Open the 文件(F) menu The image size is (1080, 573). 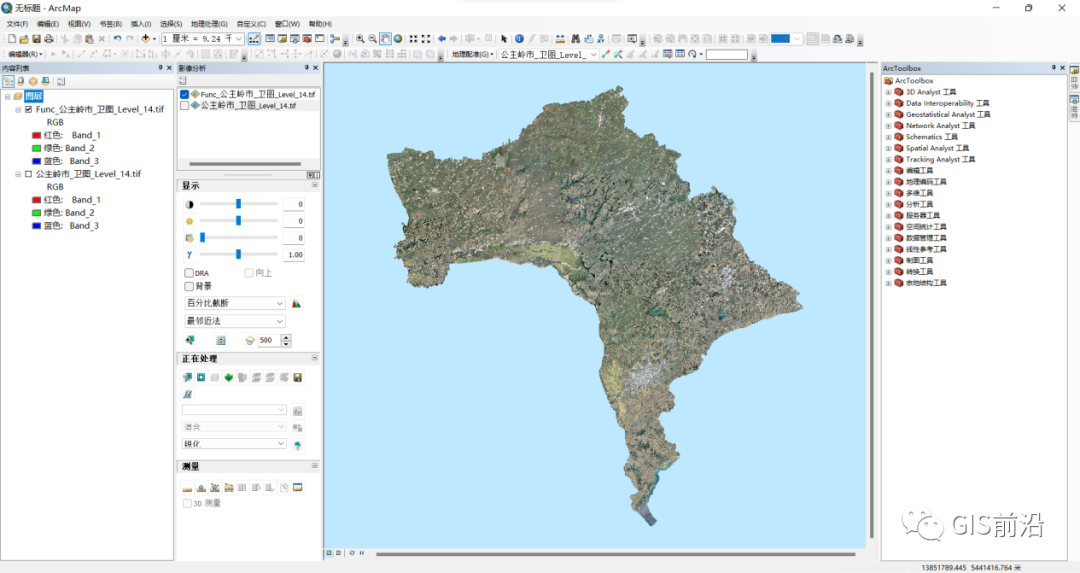pyautogui.click(x=17, y=24)
